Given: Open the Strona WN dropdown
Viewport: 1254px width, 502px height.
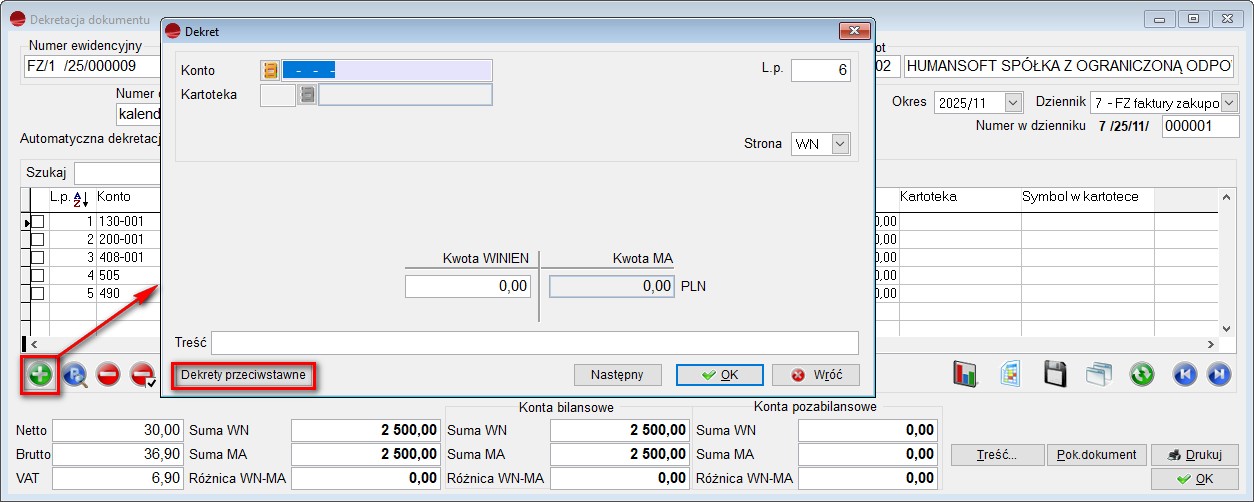Looking at the screenshot, I should click(x=840, y=144).
